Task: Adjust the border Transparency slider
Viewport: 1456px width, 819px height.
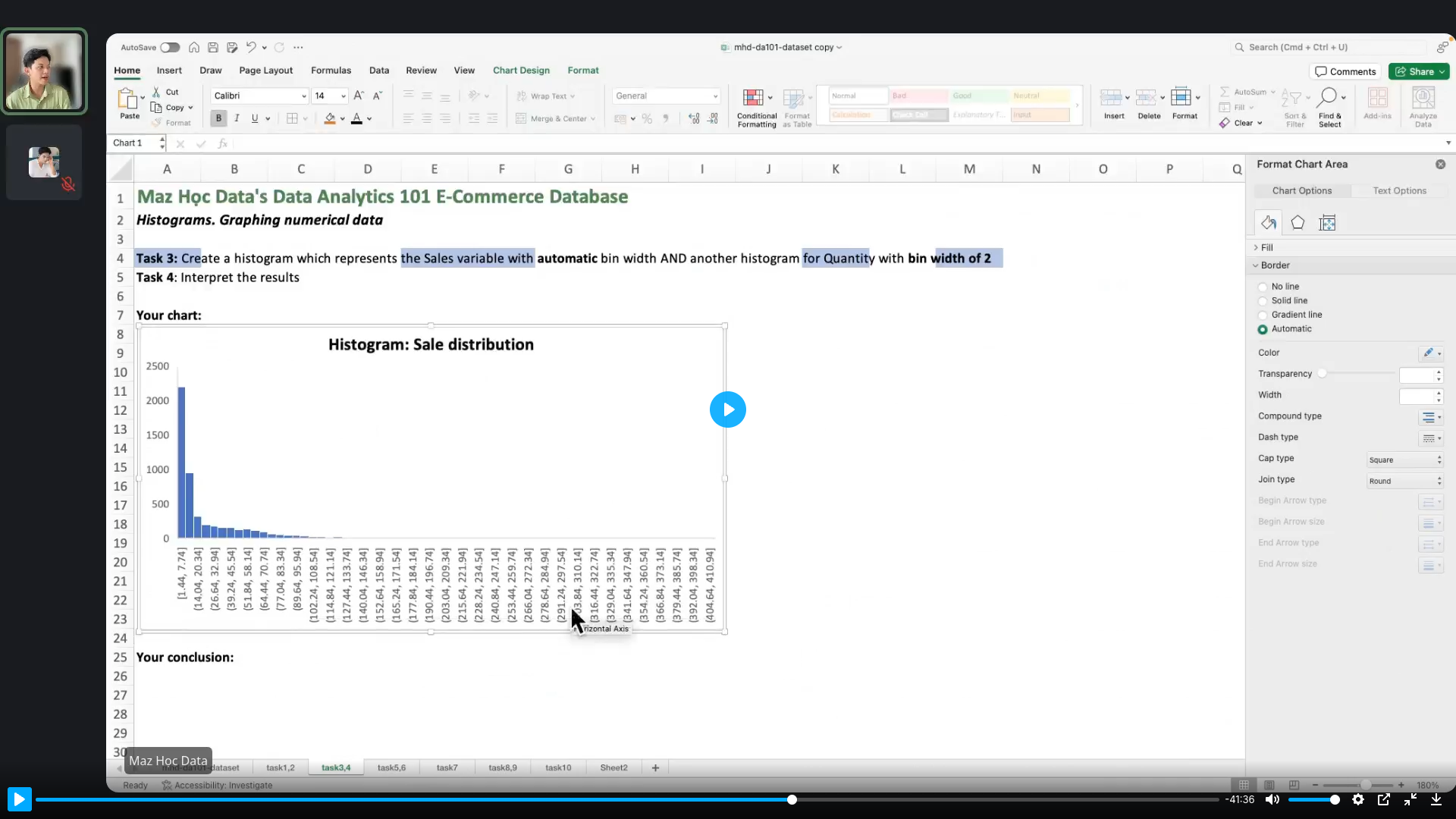Action: pos(1323,373)
